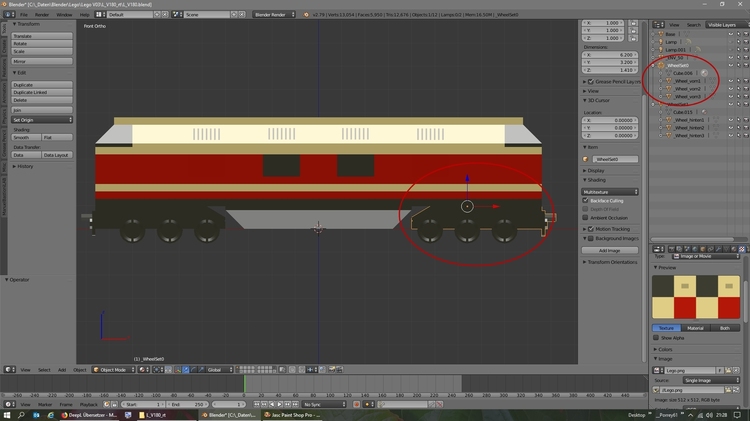750x421 pixels.
Task: Click the Cube.015 material sphere icon
Action: click(704, 112)
